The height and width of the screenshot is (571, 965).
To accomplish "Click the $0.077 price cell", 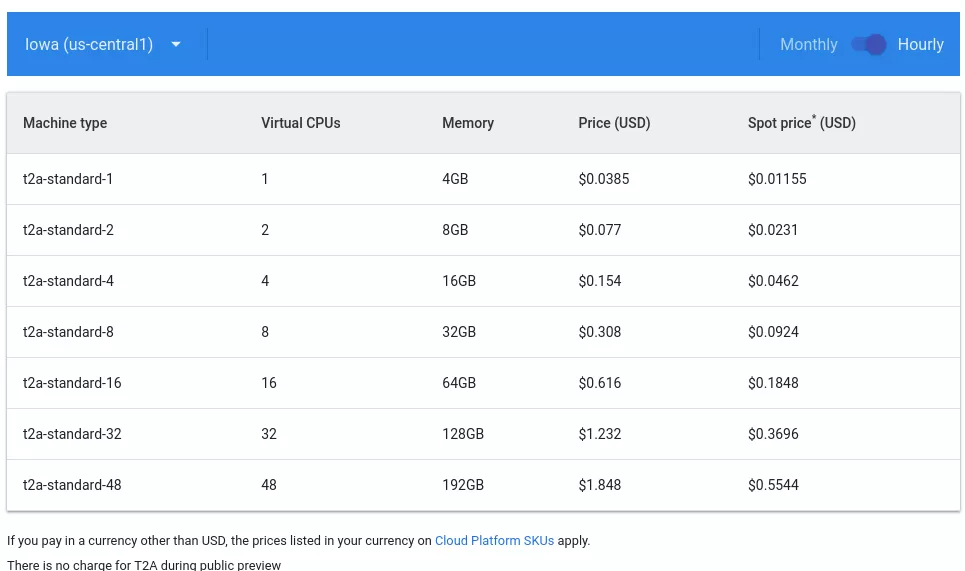I will coord(599,230).
